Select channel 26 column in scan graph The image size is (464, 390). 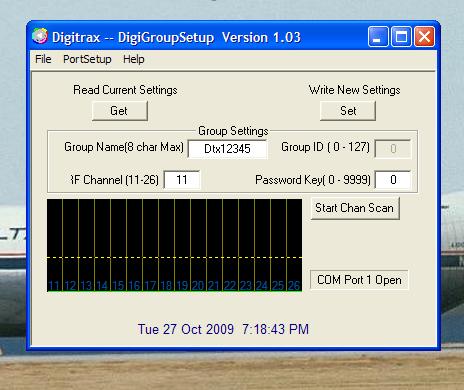coord(294,245)
